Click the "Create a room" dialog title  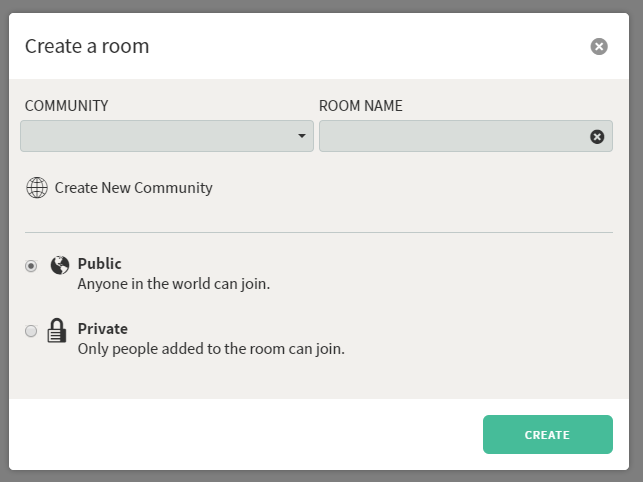pyautogui.click(x=87, y=46)
